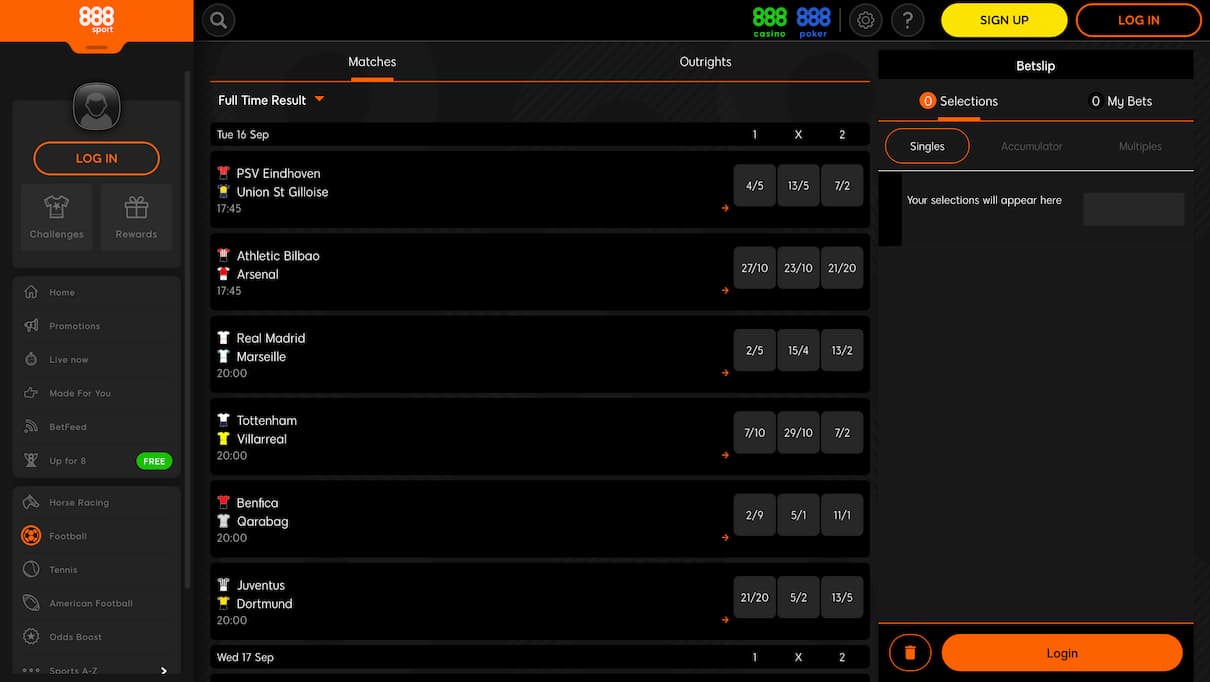Pick Real Madrid win at 2/5
This screenshot has height=682, width=1210.
(754, 351)
